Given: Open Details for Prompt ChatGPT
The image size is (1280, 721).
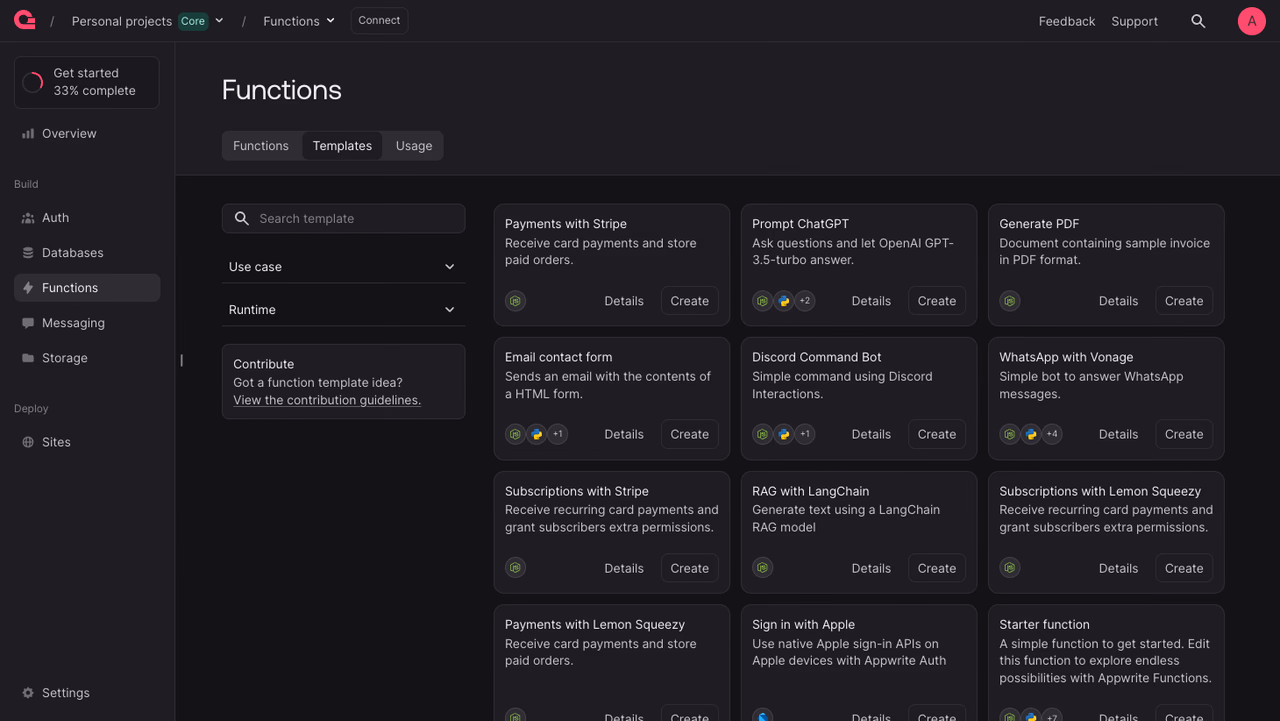Looking at the screenshot, I should click(871, 301).
